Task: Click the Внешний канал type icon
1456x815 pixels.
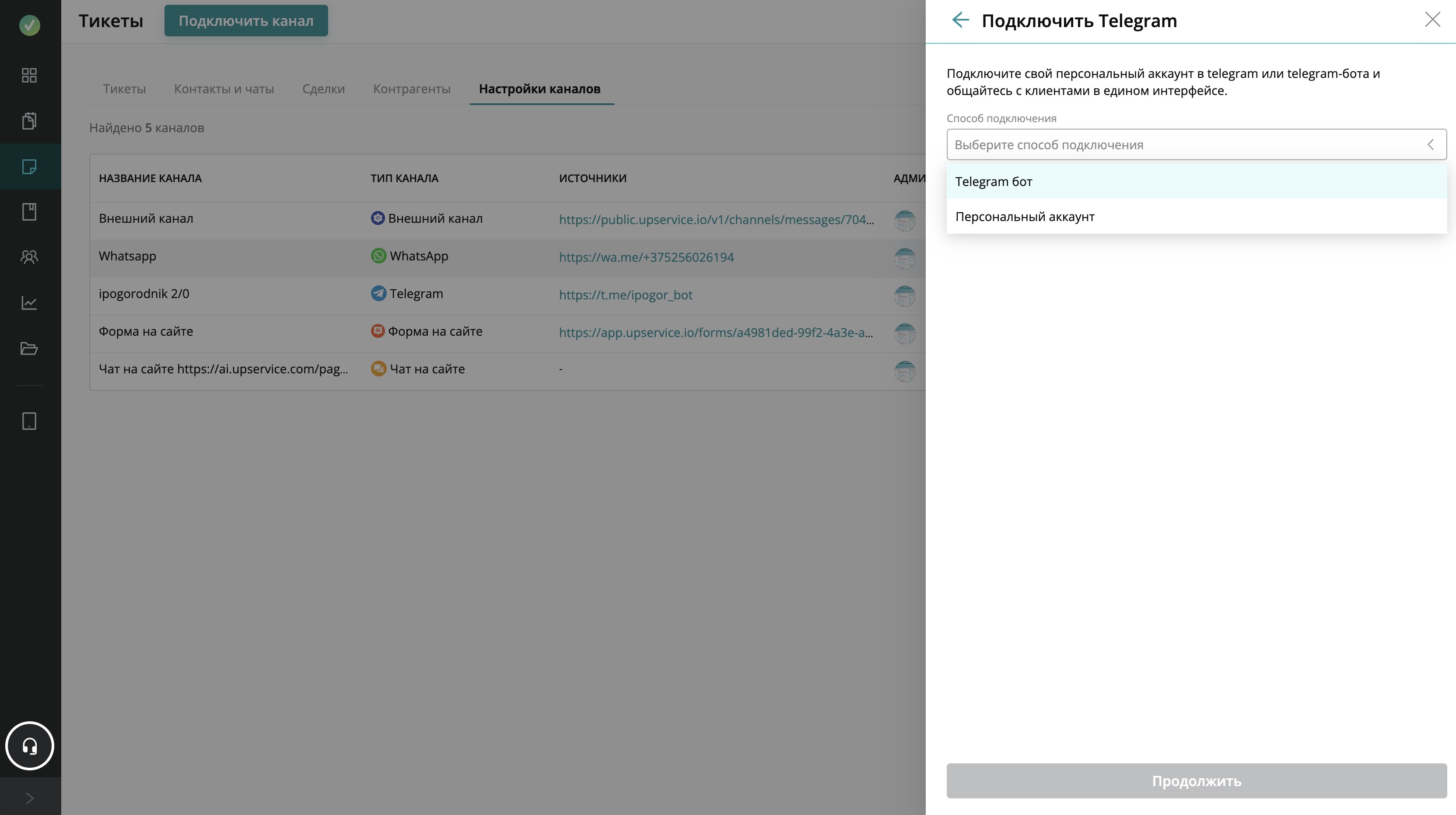Action: coord(378,218)
